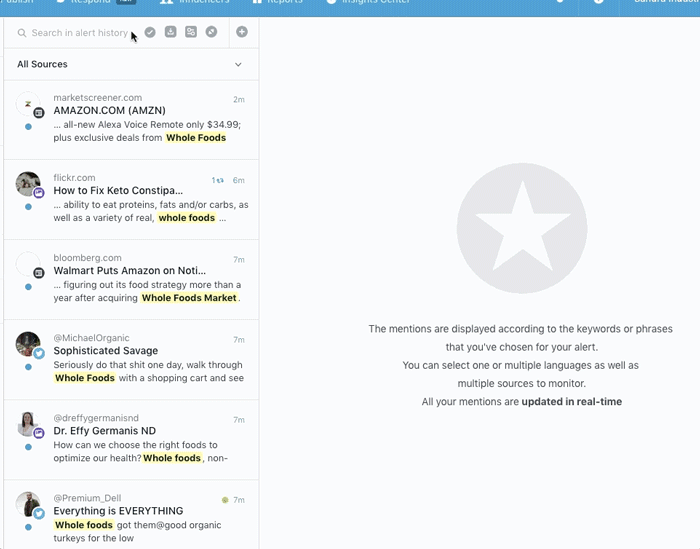Toggle the unread dot on the Keto Constipation mention
Image resolution: width=700 pixels, height=549 pixels.
[x=28, y=207]
